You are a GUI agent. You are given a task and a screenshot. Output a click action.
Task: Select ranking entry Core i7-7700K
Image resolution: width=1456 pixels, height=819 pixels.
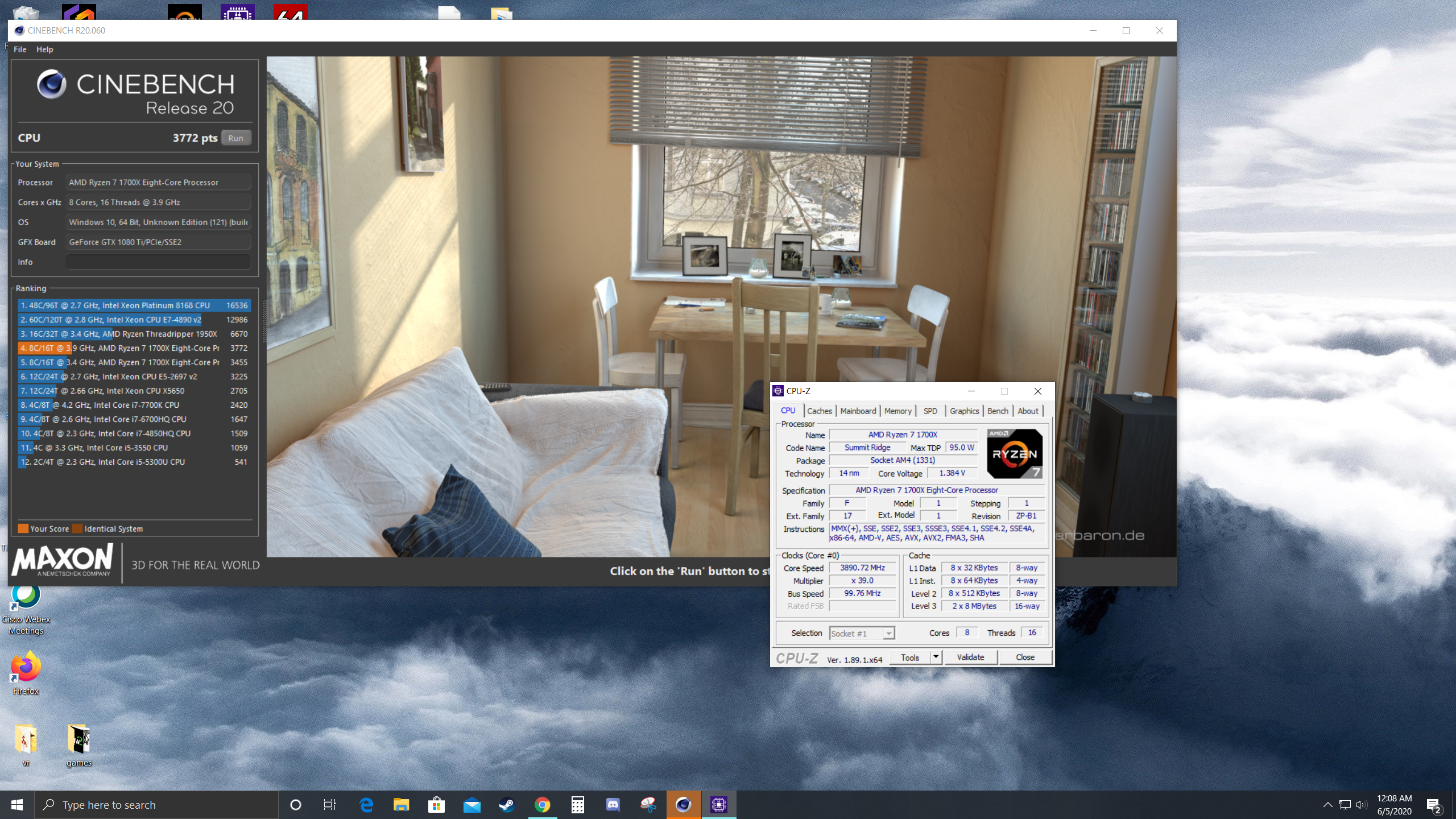click(x=134, y=405)
